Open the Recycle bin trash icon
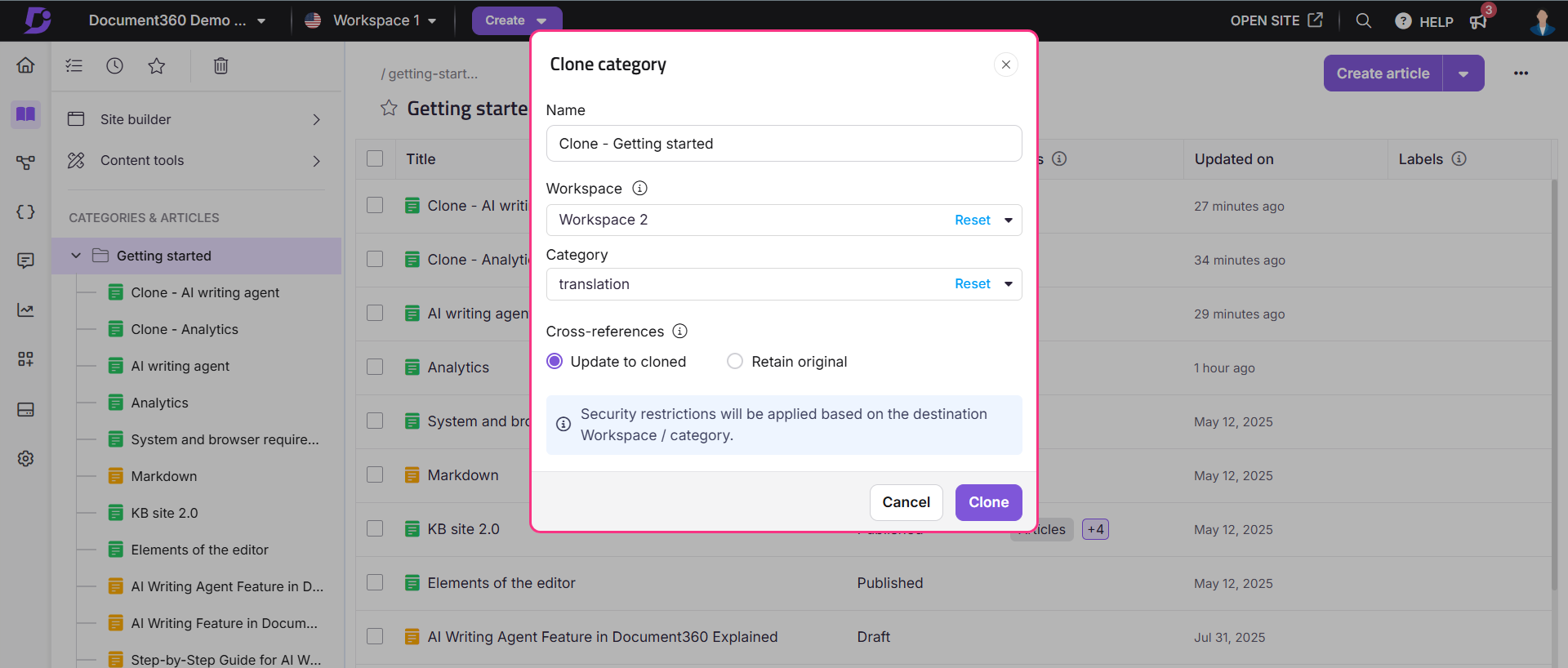Viewport: 1568px width, 668px height. point(220,65)
